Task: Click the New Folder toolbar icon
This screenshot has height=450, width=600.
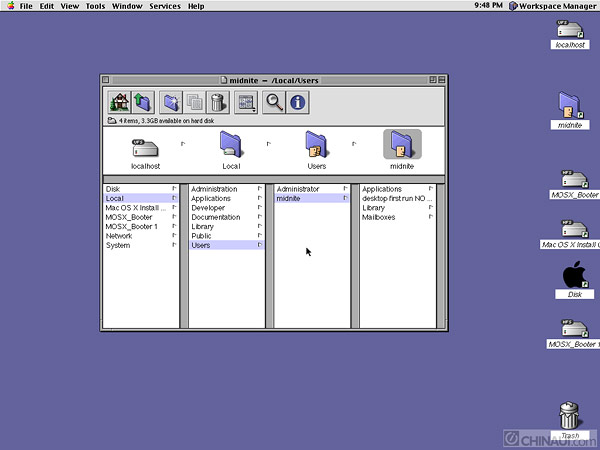Action: click(x=171, y=101)
